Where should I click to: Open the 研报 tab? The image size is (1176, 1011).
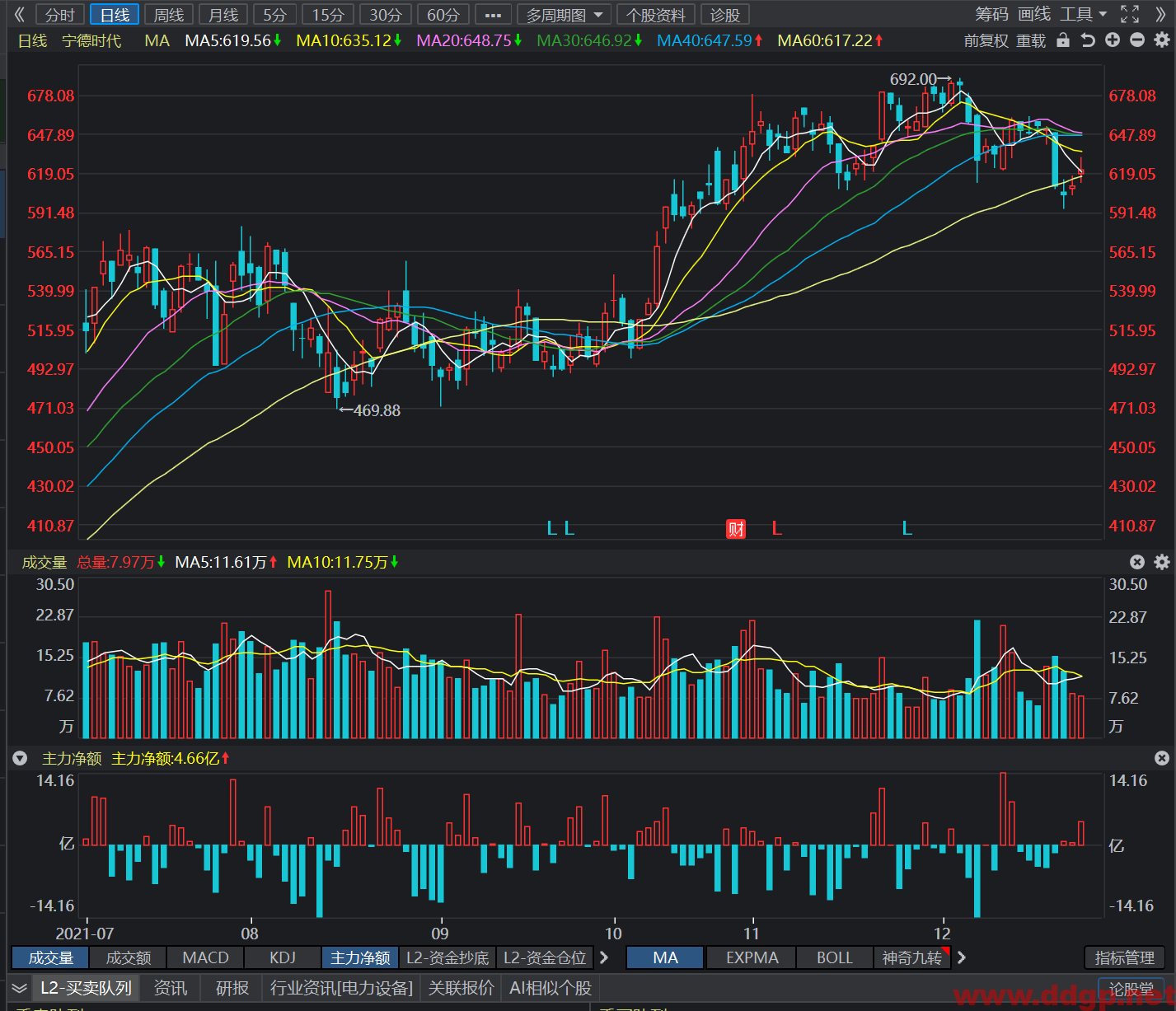point(232,988)
